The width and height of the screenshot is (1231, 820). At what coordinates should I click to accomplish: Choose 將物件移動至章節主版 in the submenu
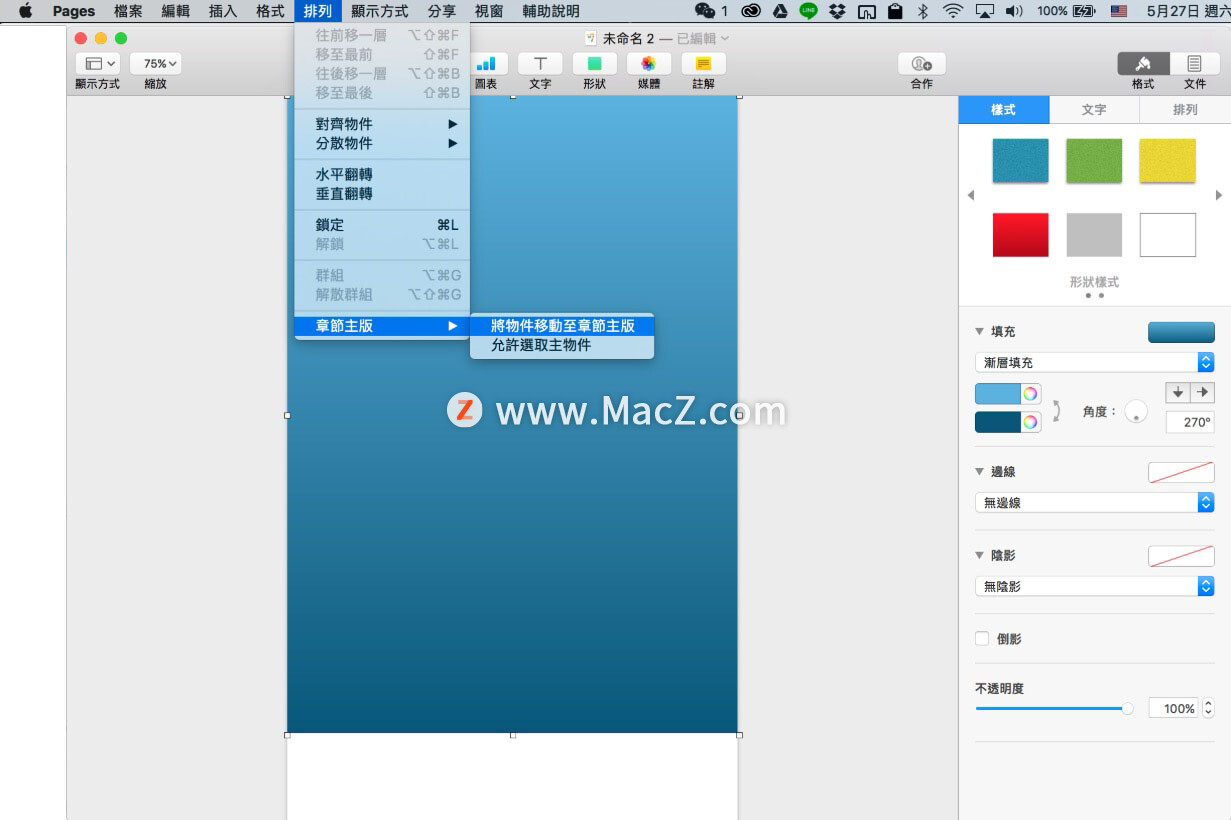[562, 326]
